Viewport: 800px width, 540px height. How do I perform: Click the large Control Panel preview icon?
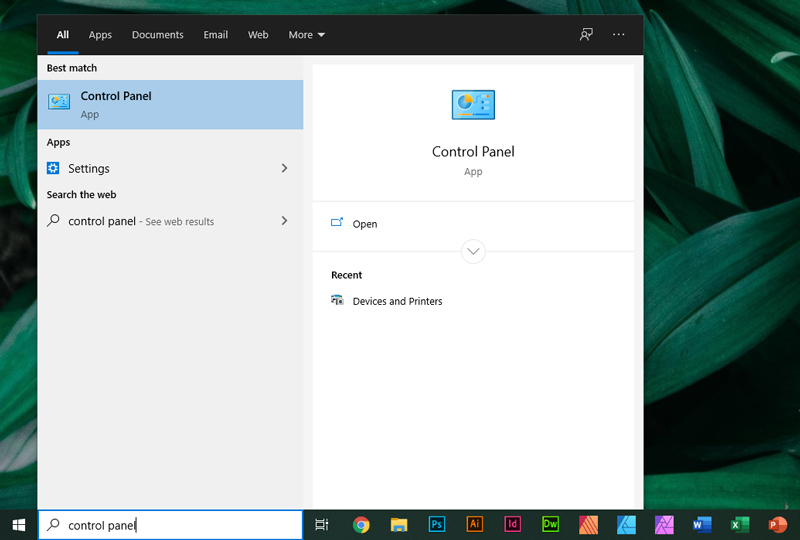click(x=473, y=105)
